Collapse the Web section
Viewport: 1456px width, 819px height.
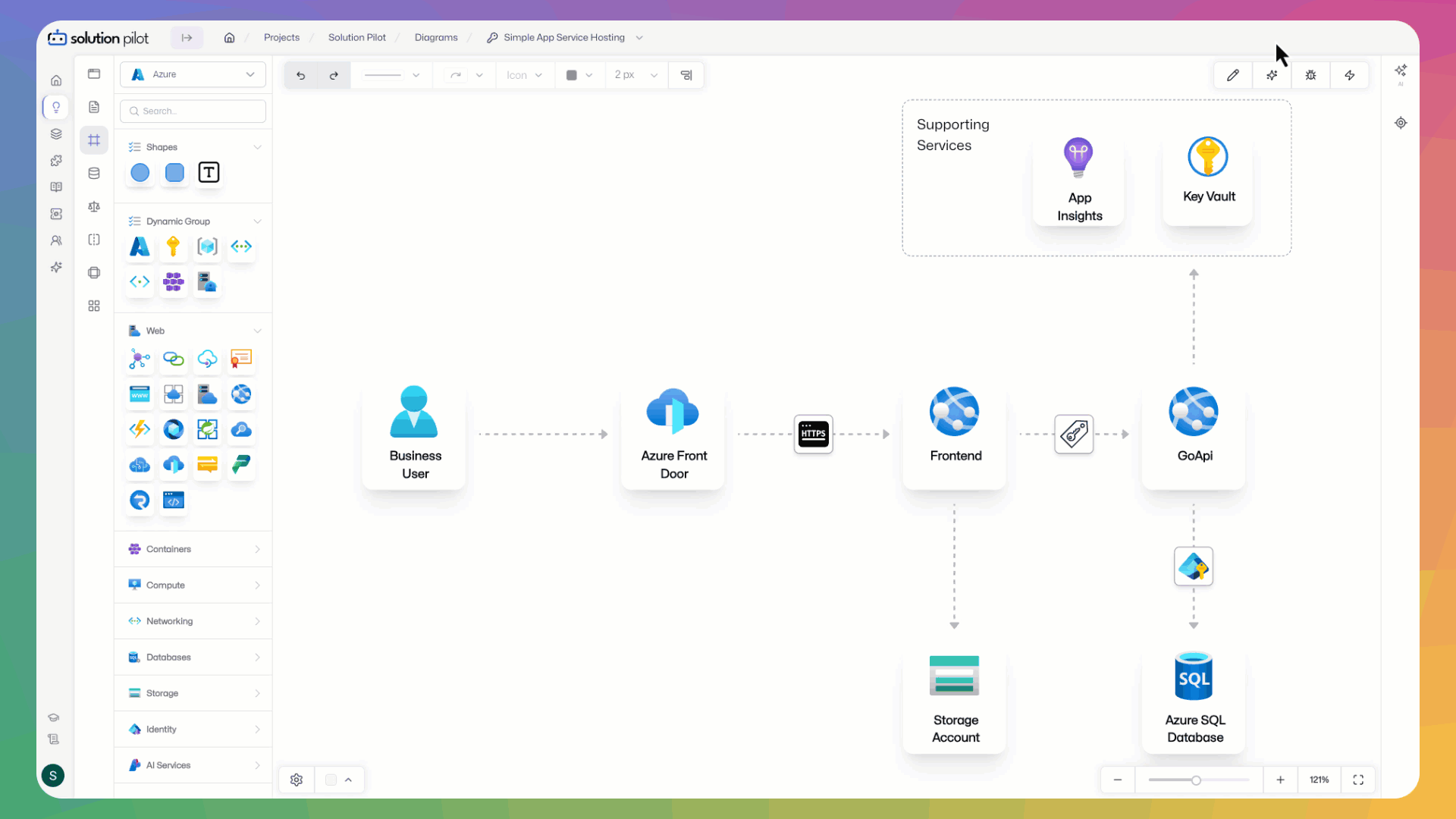257,331
